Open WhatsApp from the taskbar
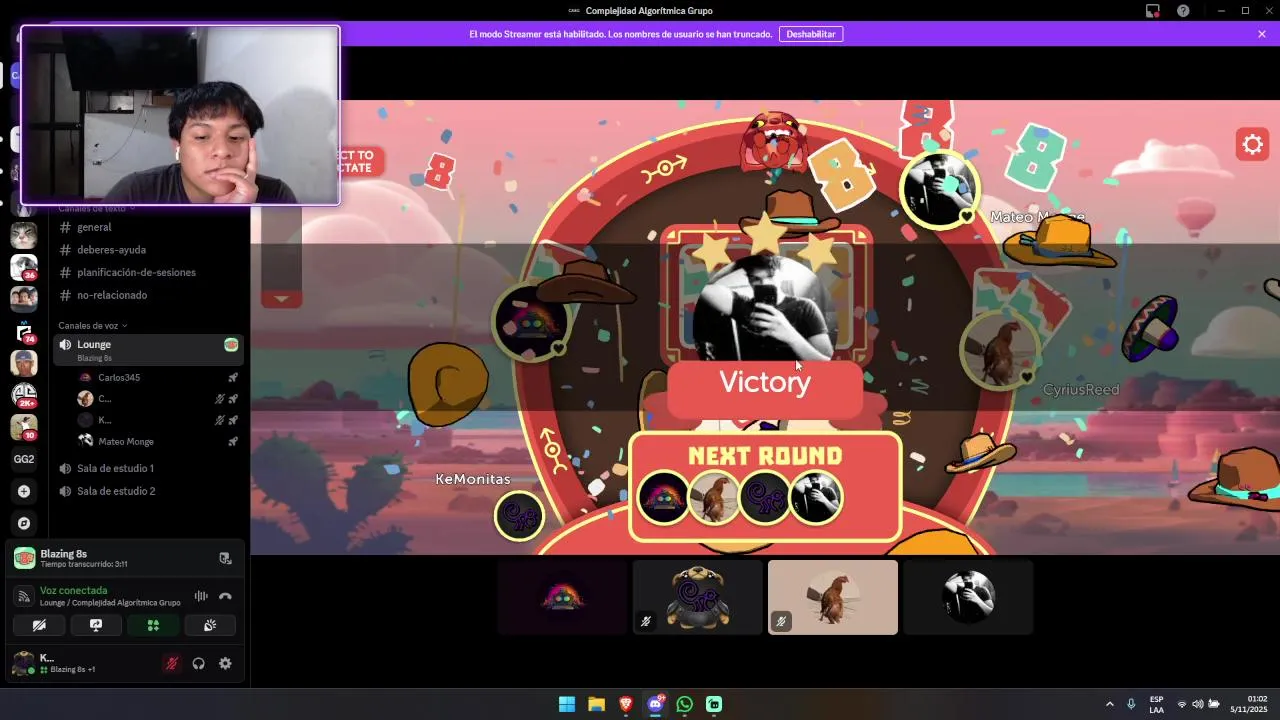This screenshot has height=720, width=1280. tap(684, 704)
